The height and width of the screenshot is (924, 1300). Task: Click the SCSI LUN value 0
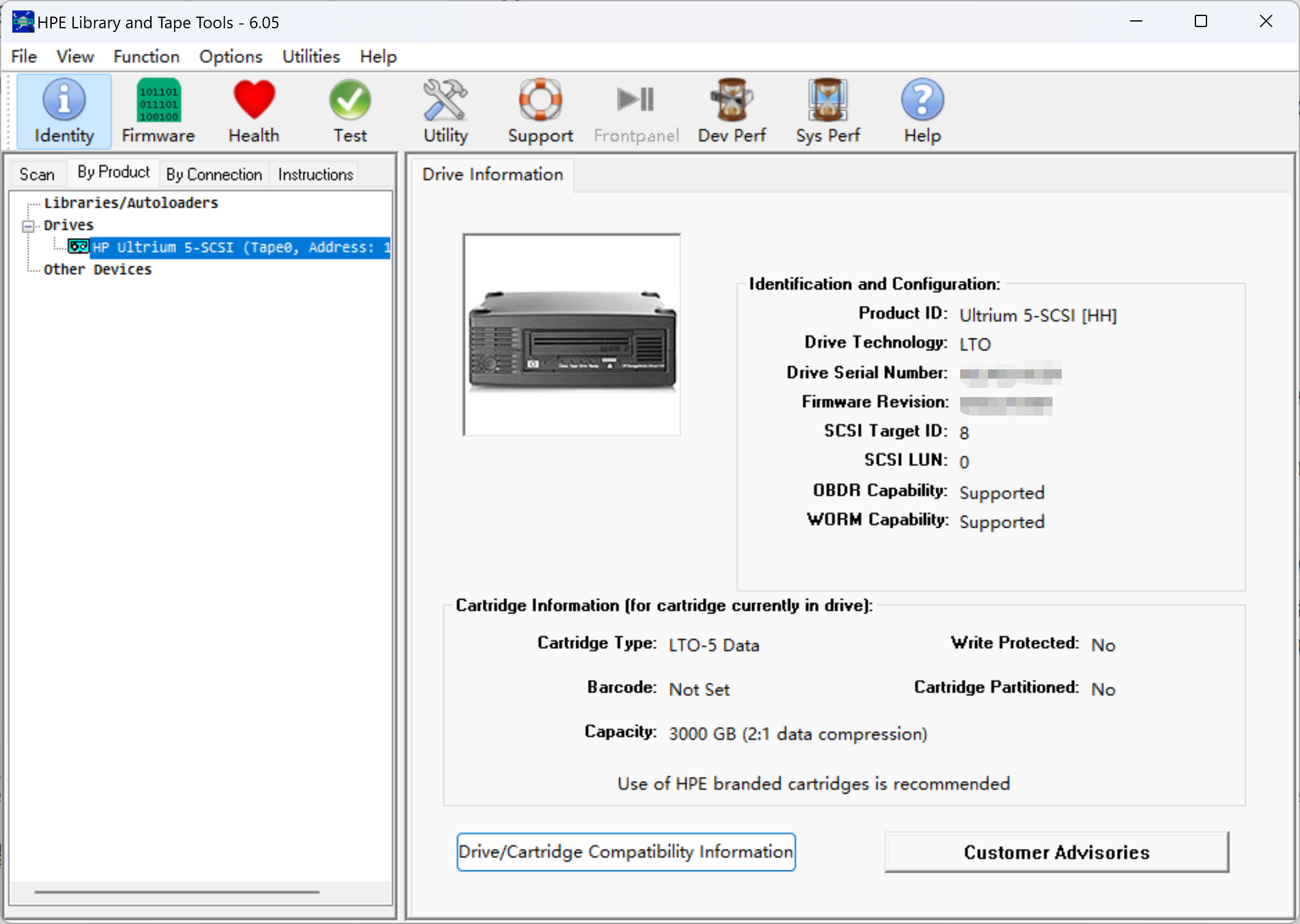964,462
